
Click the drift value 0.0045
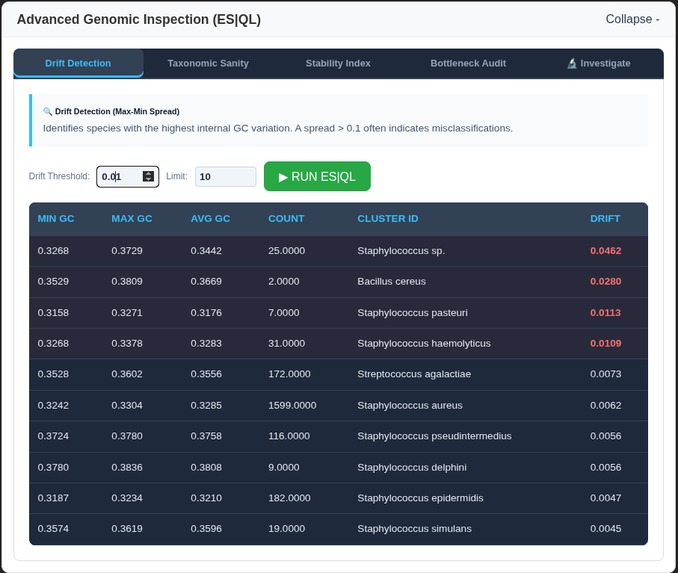[606, 529]
